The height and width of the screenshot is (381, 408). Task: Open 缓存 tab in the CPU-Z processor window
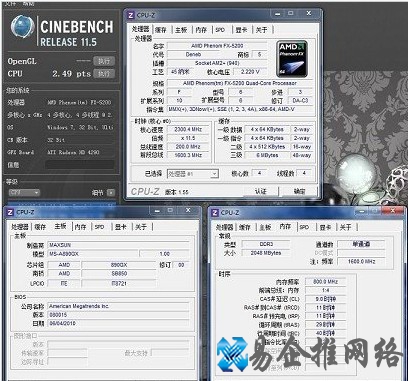click(161, 30)
